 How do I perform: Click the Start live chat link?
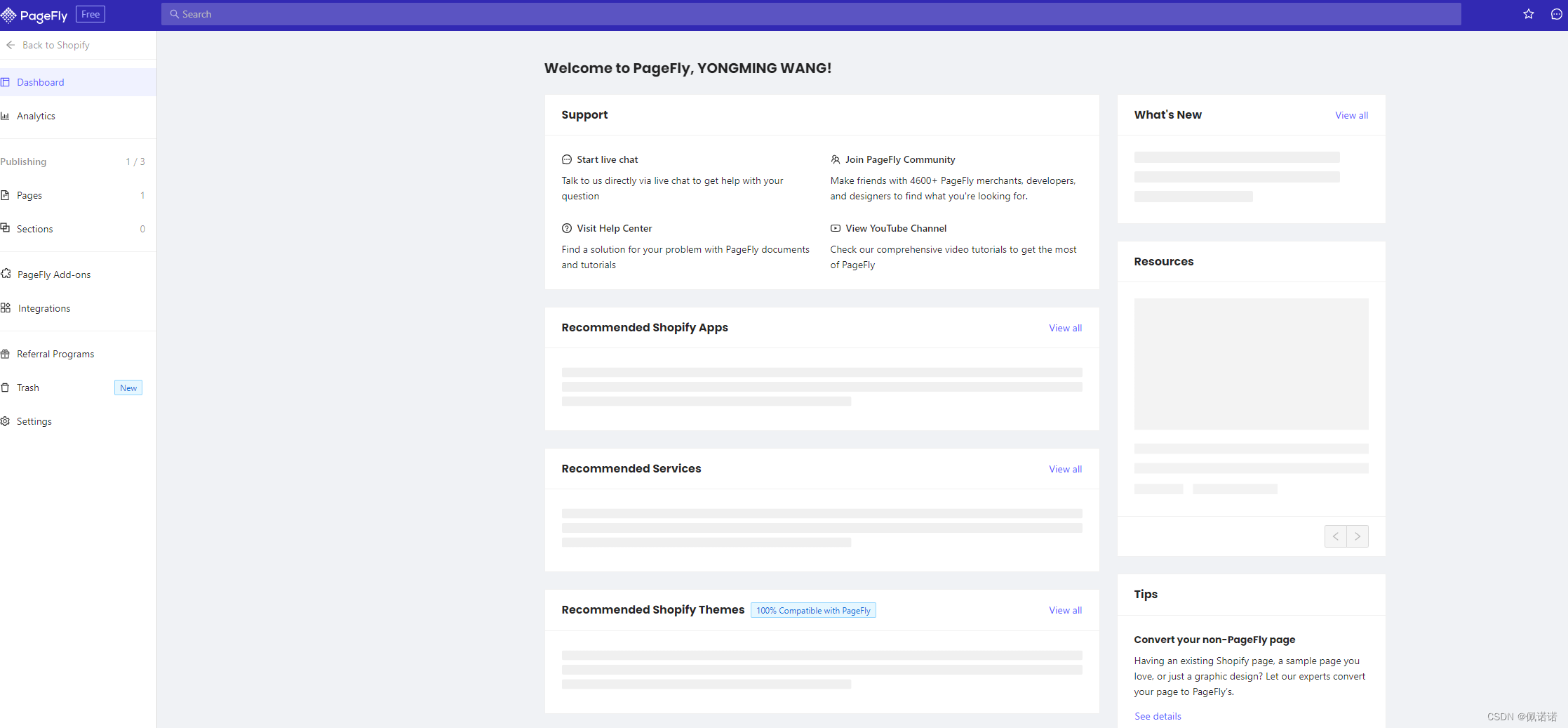tap(608, 159)
